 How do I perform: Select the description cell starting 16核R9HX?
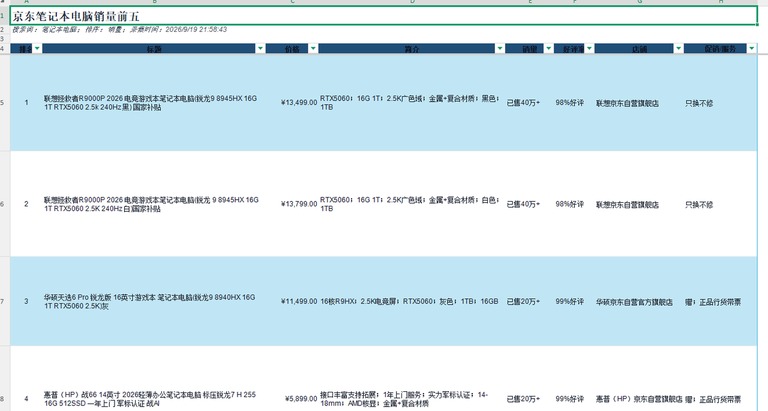(411, 301)
